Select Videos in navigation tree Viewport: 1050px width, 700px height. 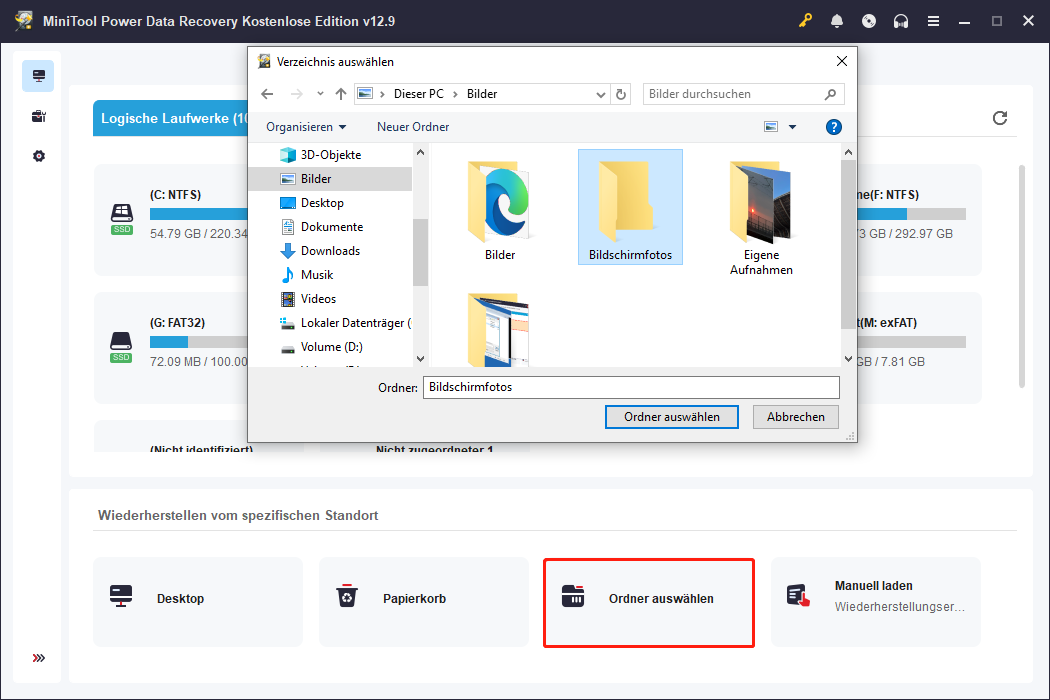coord(330,299)
